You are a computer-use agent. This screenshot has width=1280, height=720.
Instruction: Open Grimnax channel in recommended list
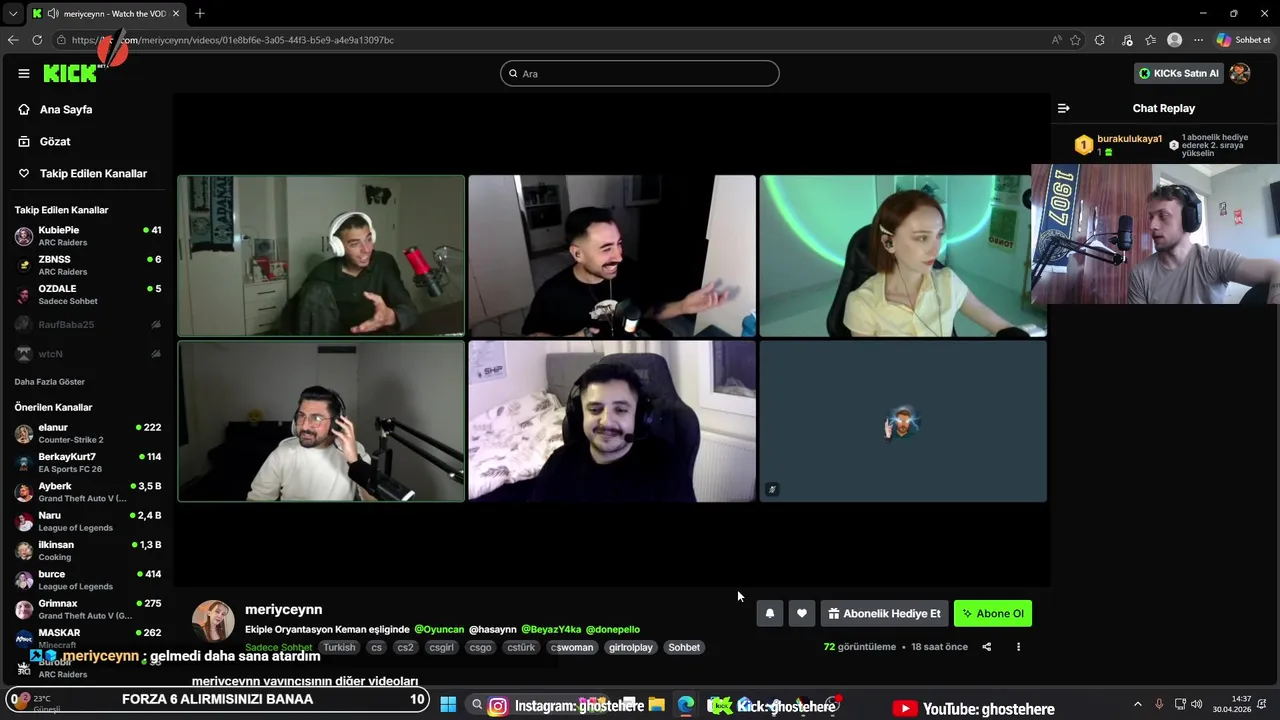(x=87, y=609)
